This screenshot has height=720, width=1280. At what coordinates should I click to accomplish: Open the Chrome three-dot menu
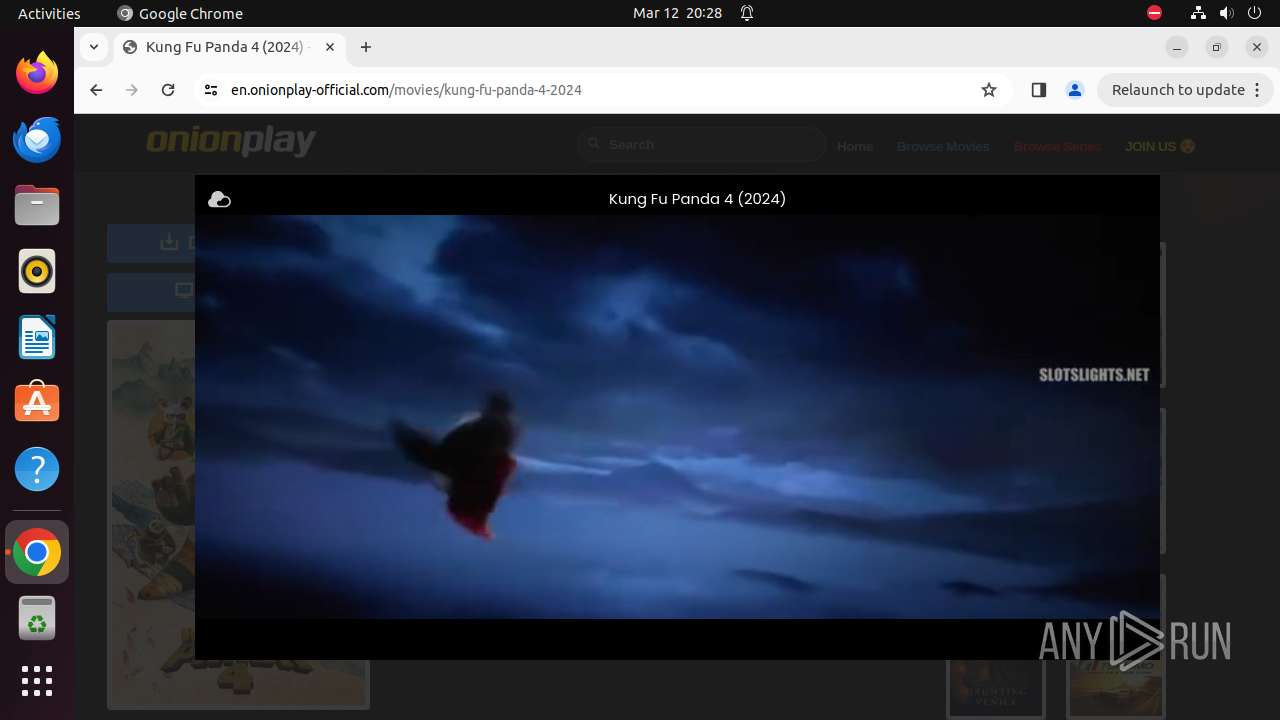tap(1259, 90)
